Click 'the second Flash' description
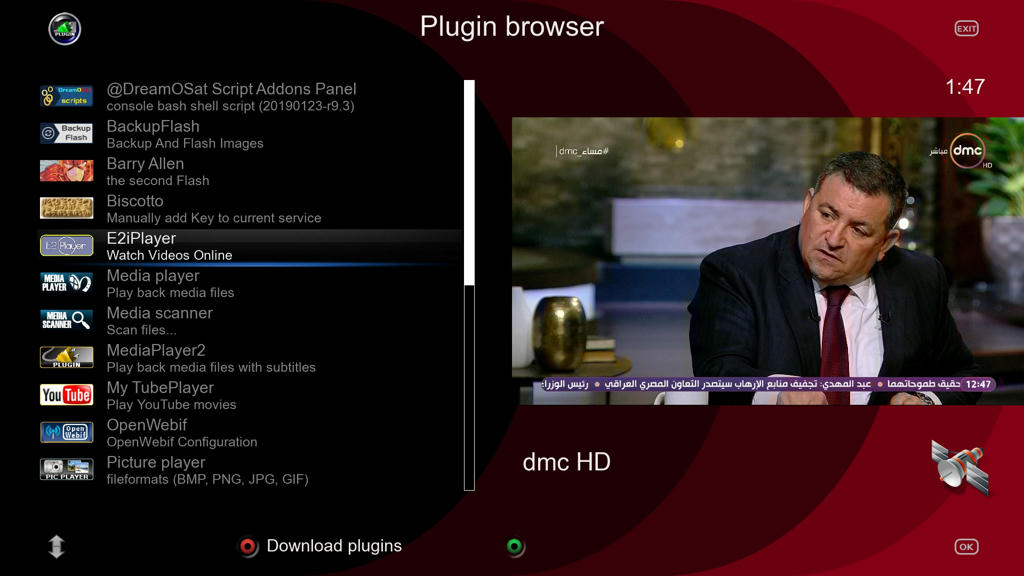This screenshot has height=576, width=1024. (158, 180)
